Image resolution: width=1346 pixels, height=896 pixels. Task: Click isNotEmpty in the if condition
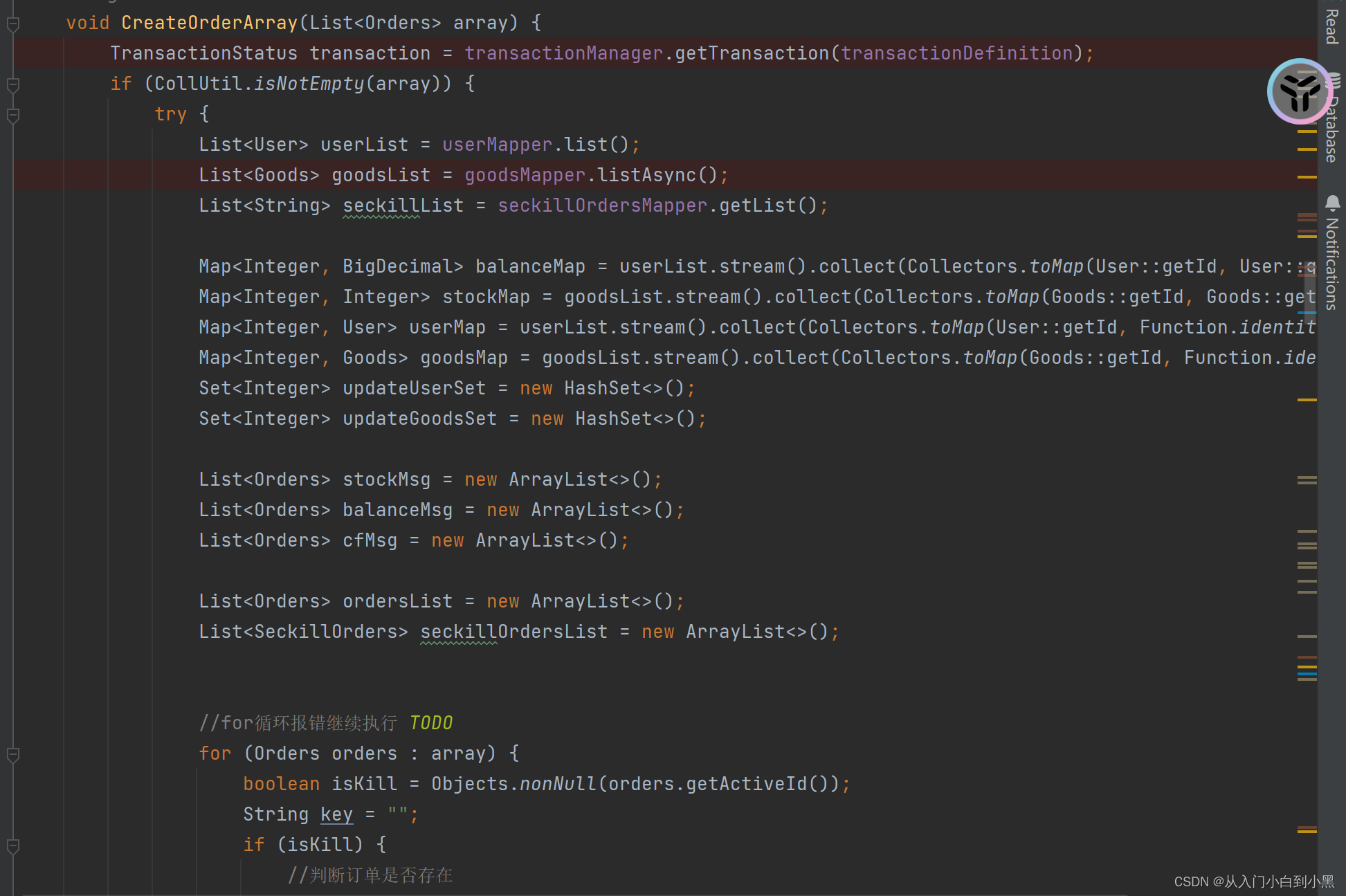(309, 84)
